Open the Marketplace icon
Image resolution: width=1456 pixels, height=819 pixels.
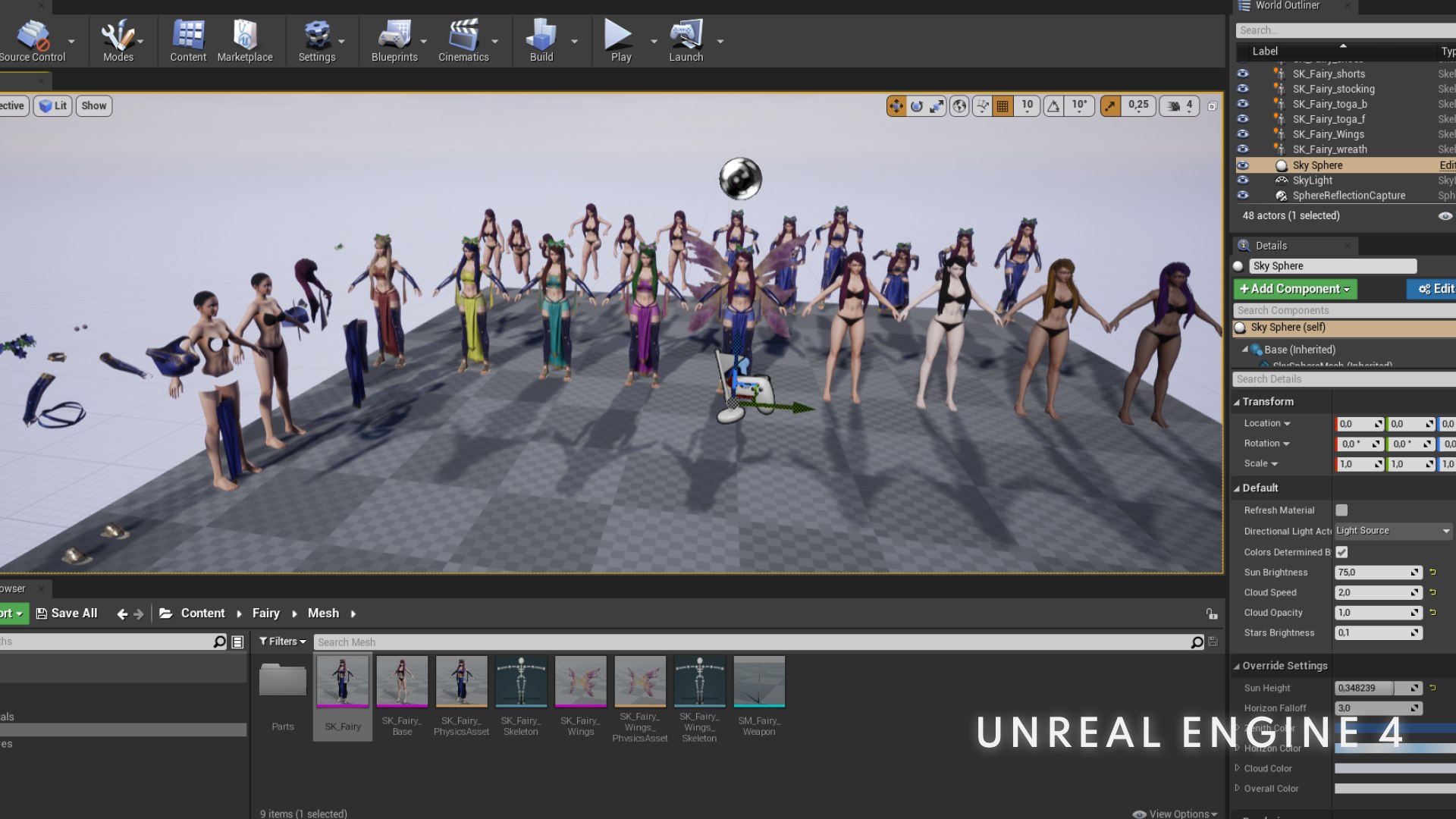(x=245, y=41)
